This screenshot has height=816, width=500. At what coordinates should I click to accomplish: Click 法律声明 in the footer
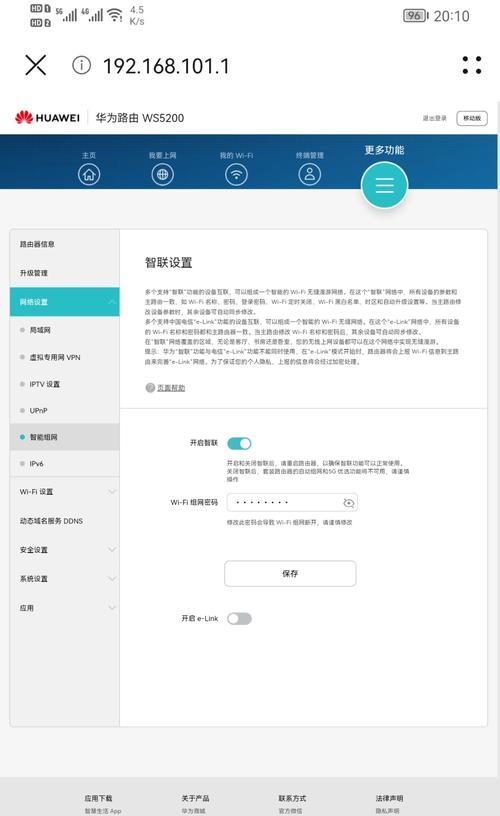(x=389, y=798)
